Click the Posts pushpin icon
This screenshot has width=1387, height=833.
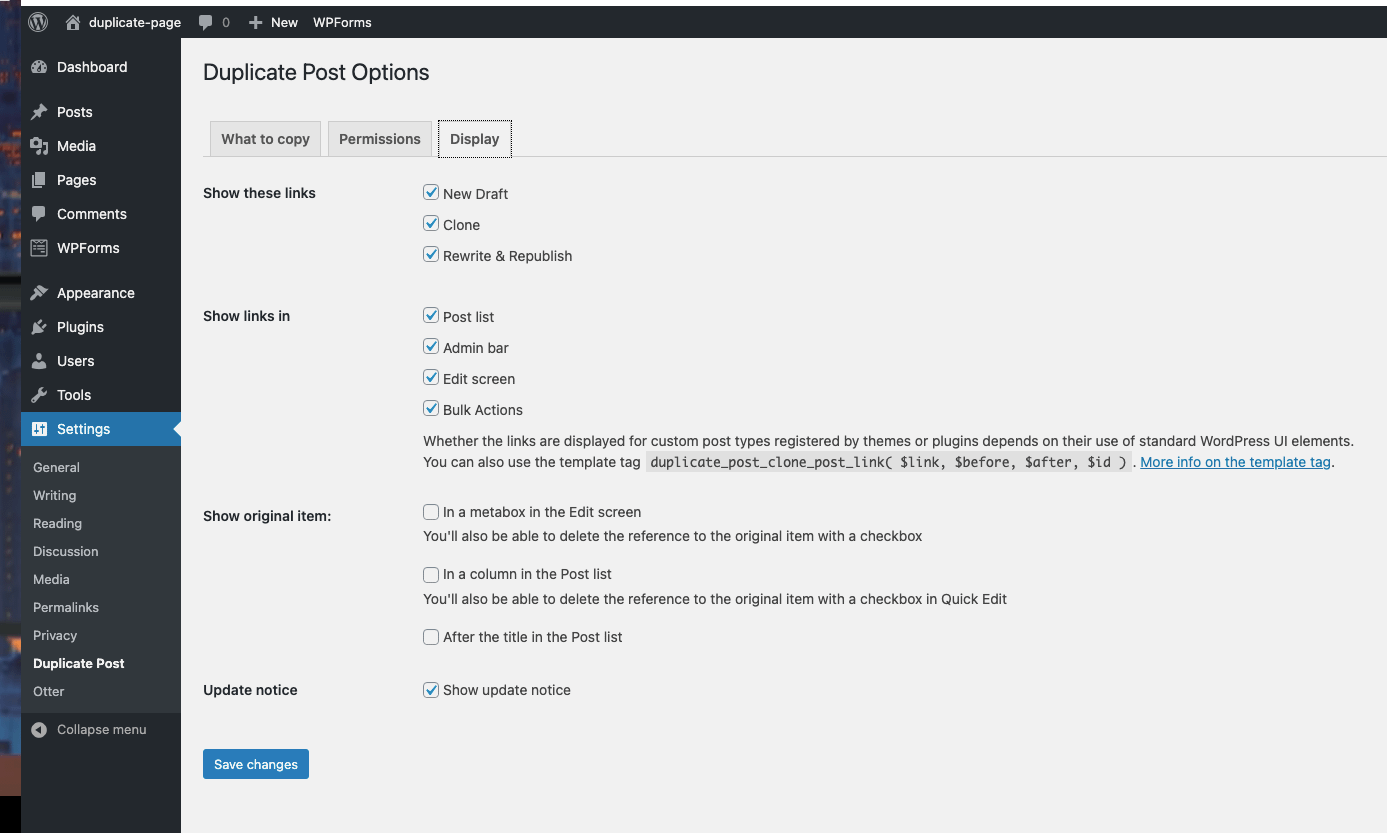point(39,112)
